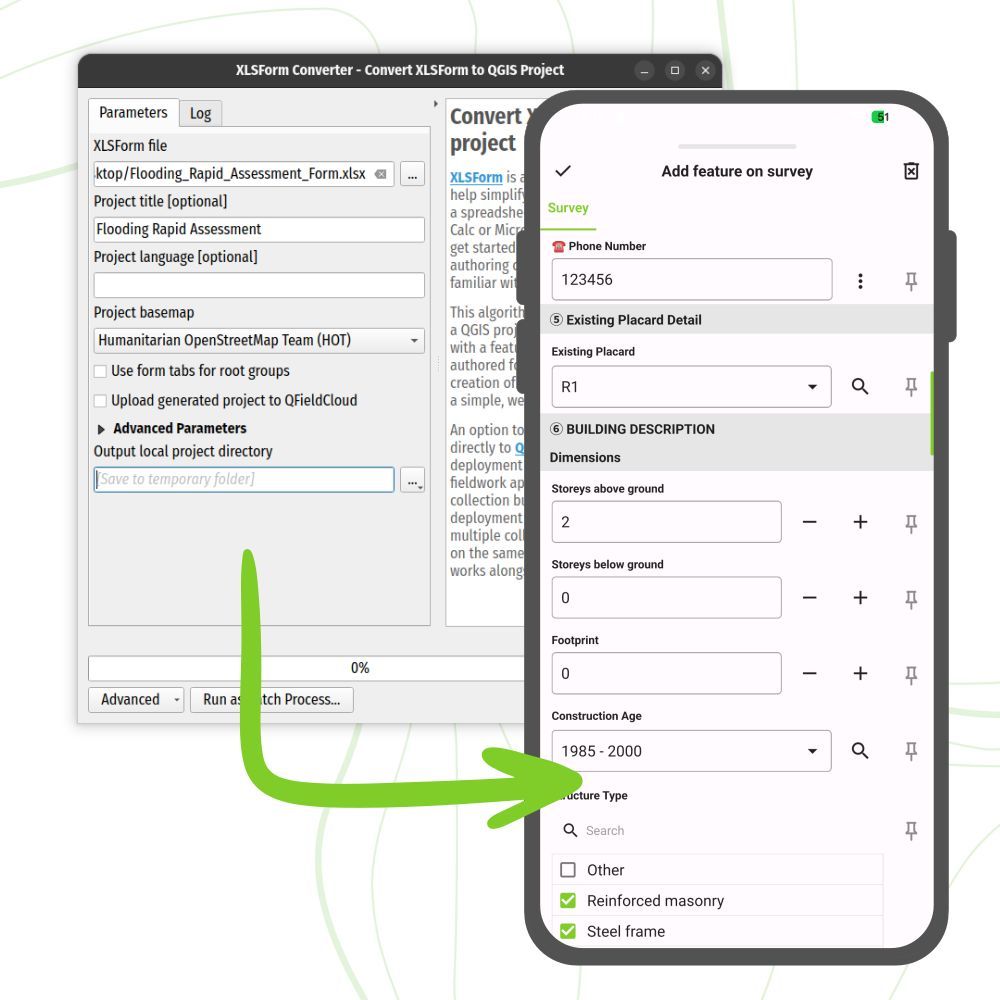Pin the Existing Placard field
This screenshot has height=1000, width=1000.
pyautogui.click(x=911, y=386)
